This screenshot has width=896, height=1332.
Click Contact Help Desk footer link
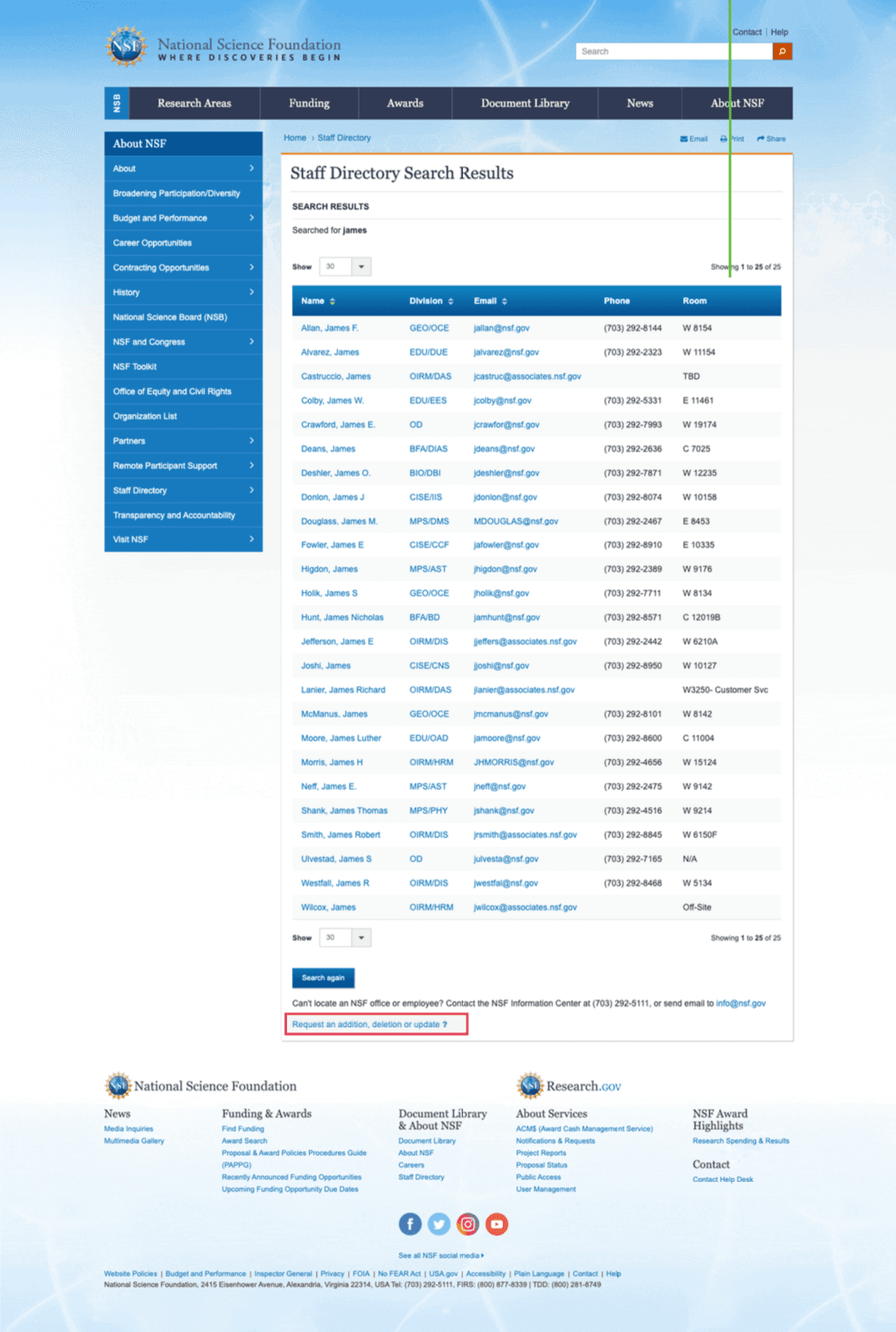tap(722, 1179)
